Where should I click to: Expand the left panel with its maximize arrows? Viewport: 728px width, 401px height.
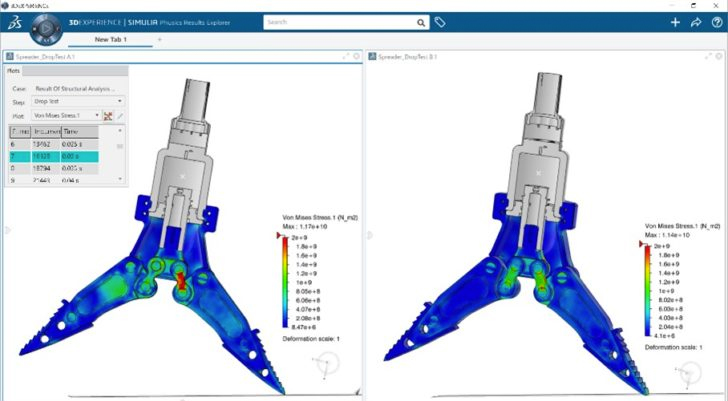pyautogui.click(x=346, y=56)
